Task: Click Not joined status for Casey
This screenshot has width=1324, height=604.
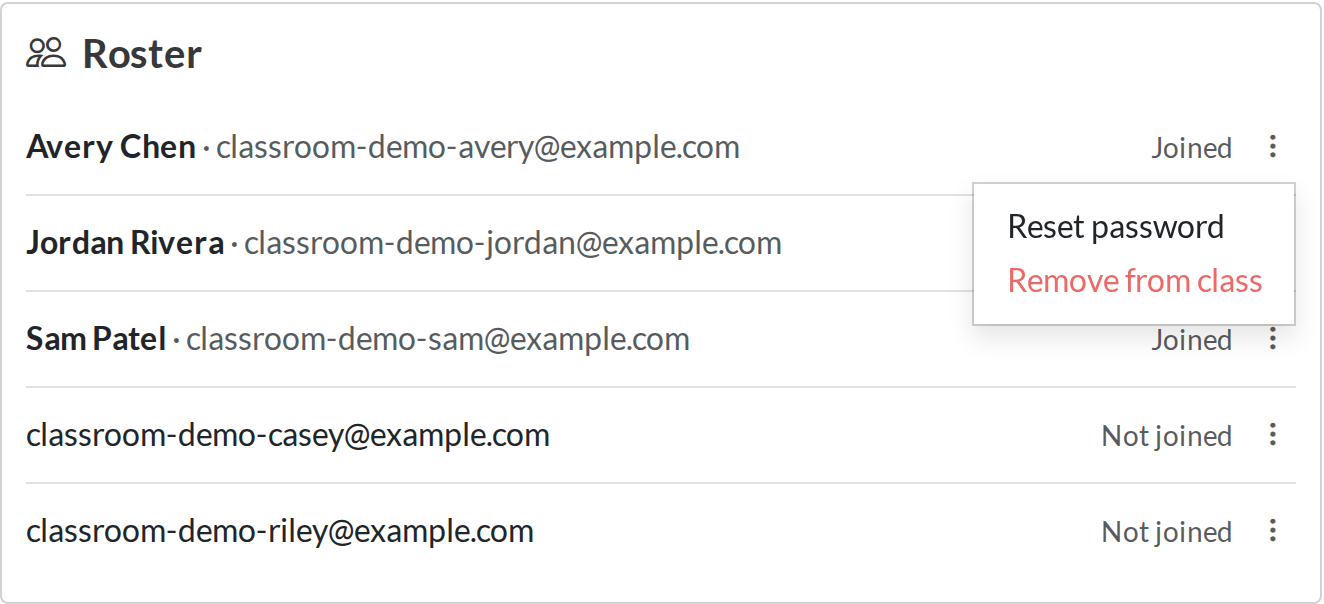Action: click(1166, 436)
